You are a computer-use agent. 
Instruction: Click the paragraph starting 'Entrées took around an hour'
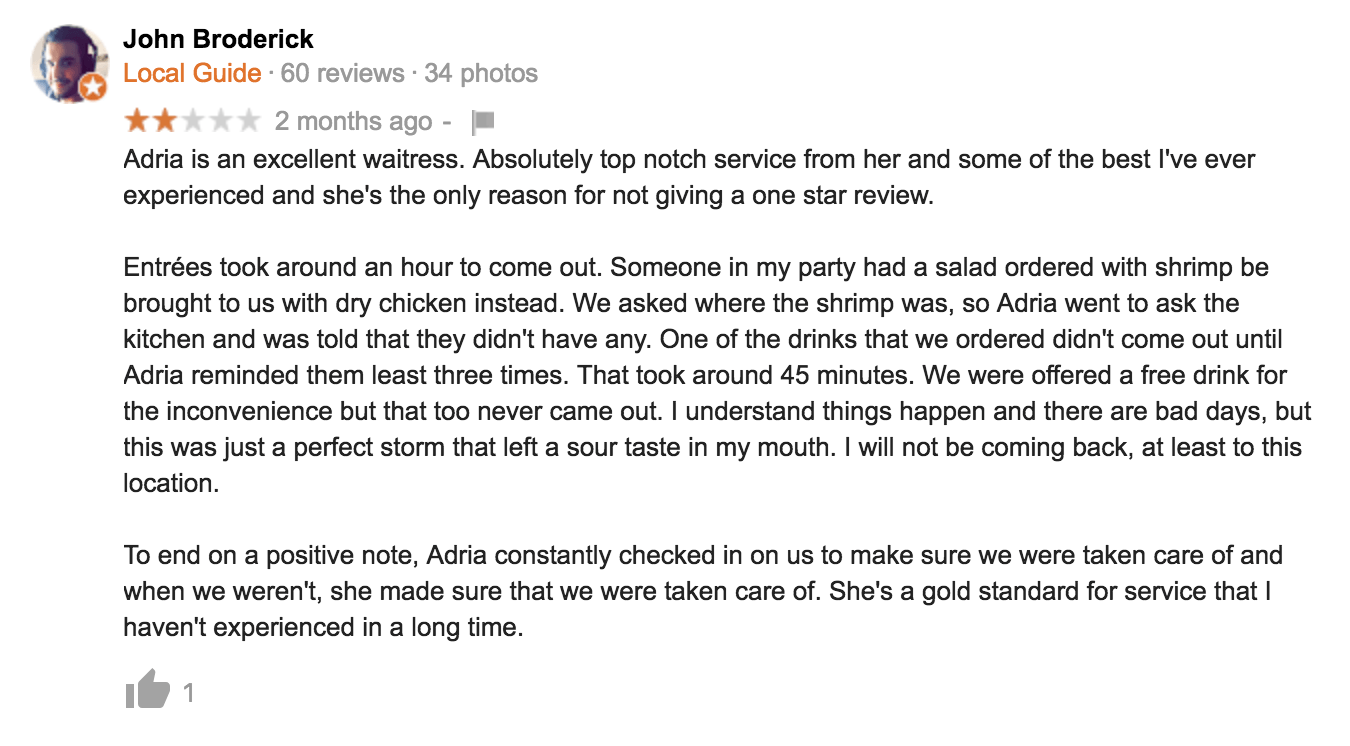pos(717,375)
